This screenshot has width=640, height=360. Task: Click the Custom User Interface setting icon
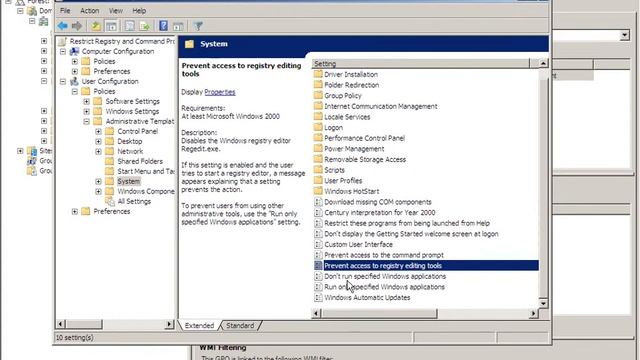coord(318,244)
